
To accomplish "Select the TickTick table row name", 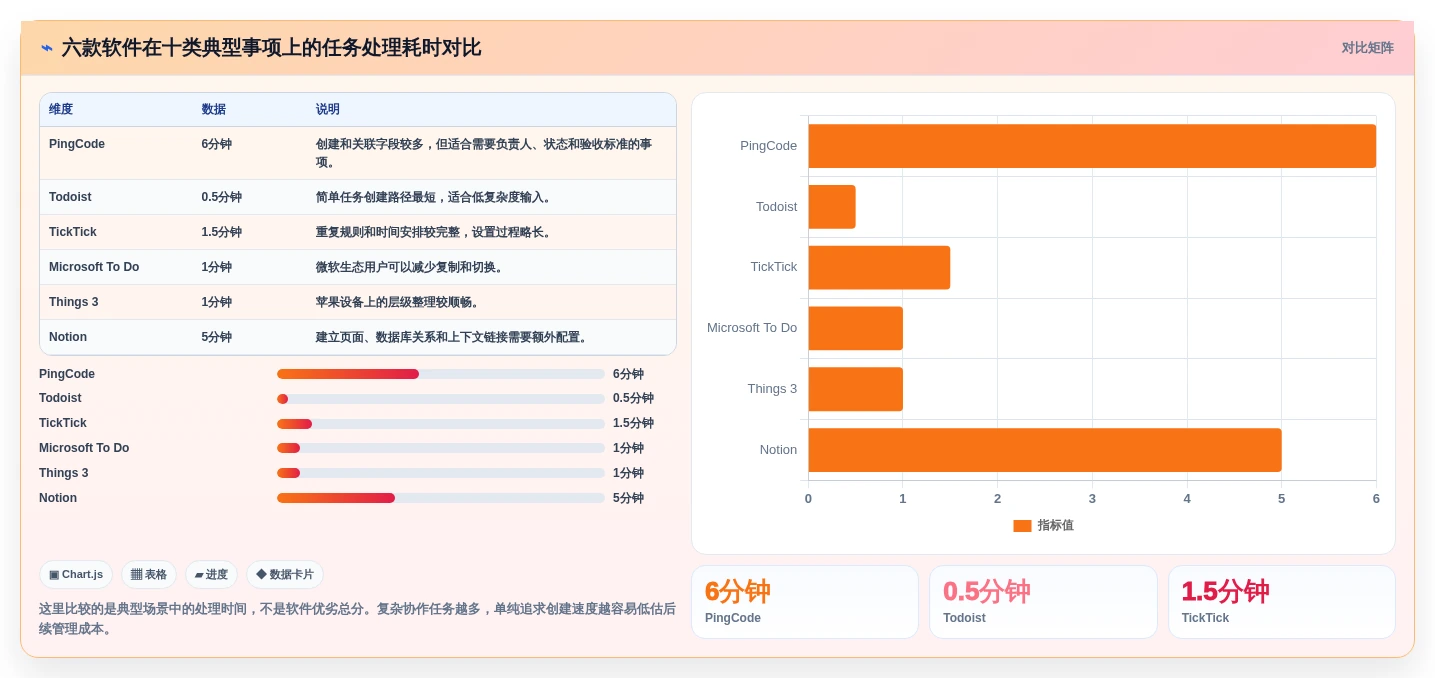I will 73,232.
